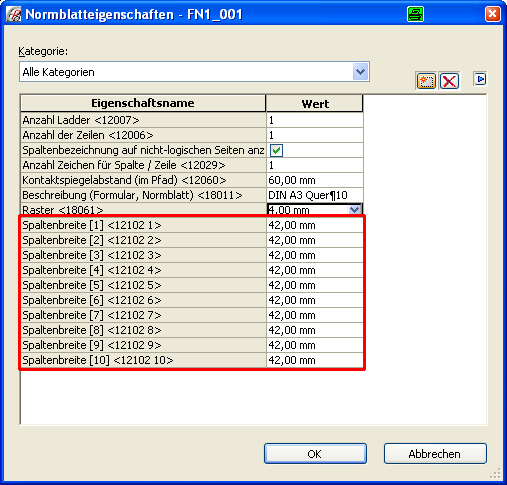Click the application icon in title bar
Screen dimensions: 507x485
14,14
